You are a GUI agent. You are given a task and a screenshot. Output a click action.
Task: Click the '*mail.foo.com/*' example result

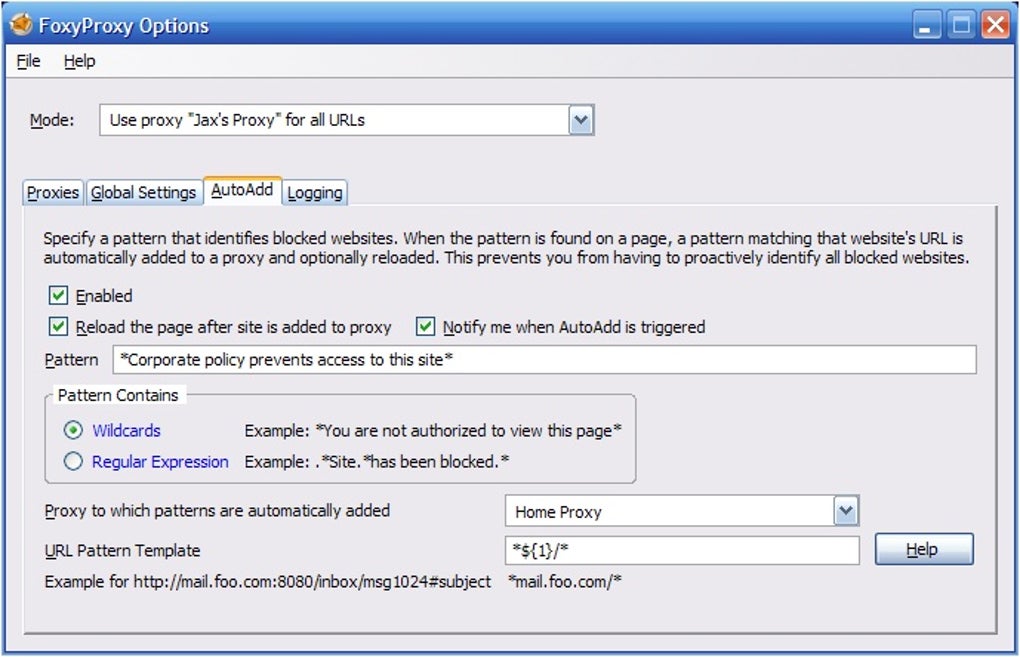565,582
